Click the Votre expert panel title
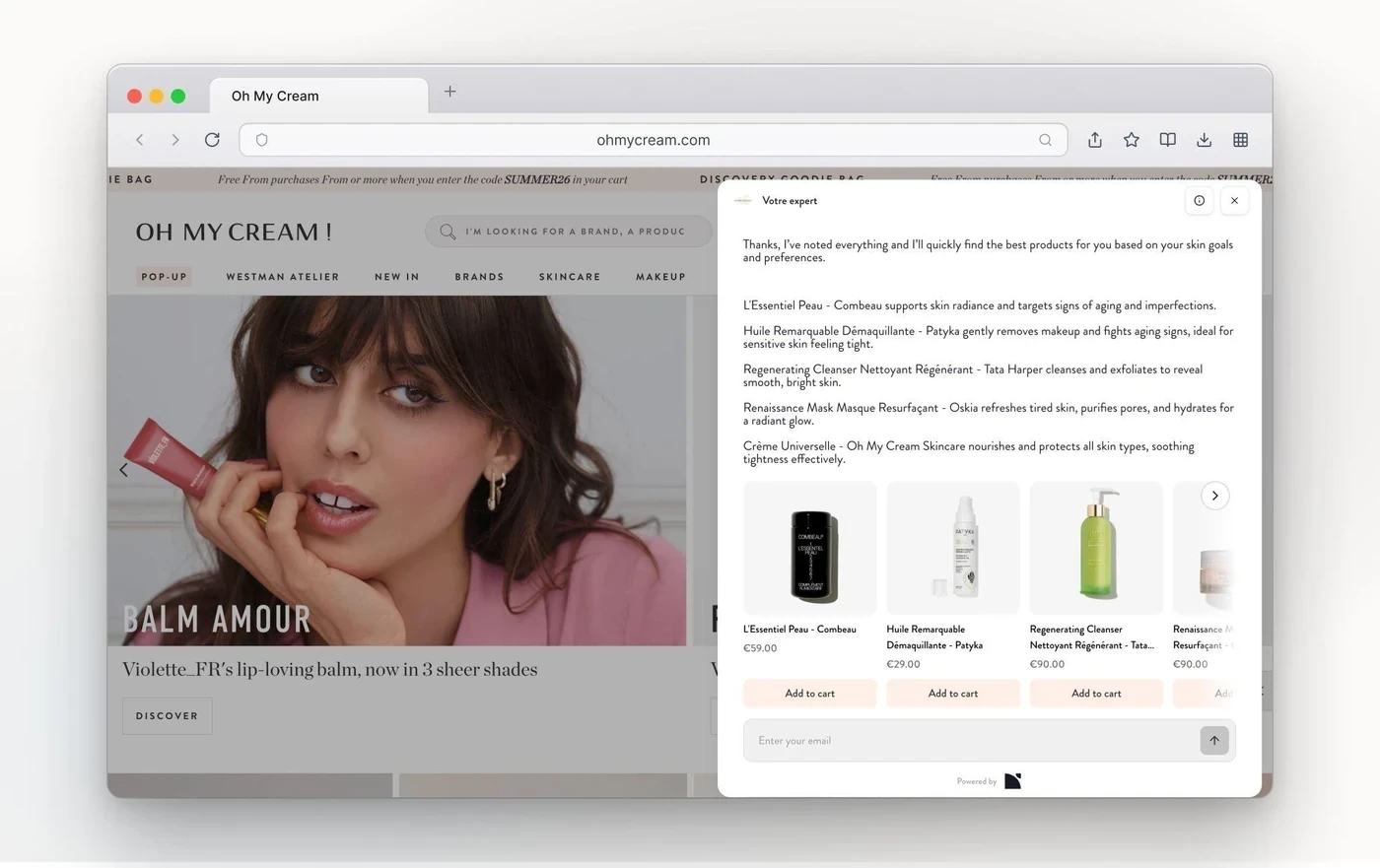The image size is (1380, 868). (790, 201)
